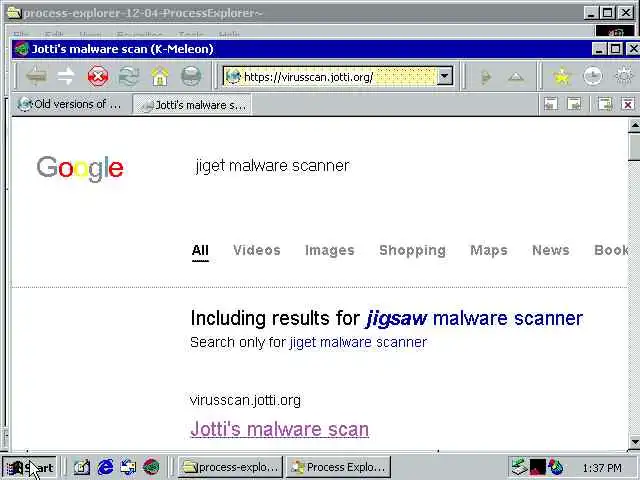Stop page loading with the red X
This screenshot has height=480, width=640.
98,76
